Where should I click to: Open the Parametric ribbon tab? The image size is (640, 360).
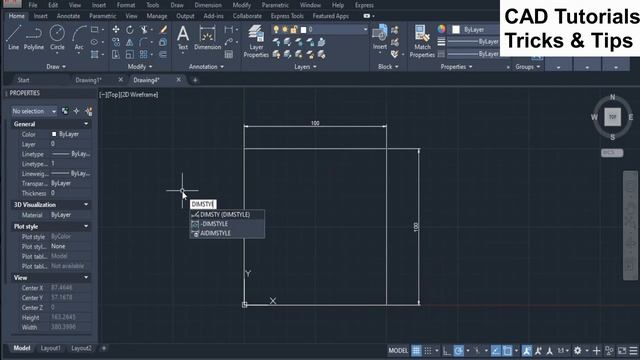click(x=102, y=16)
